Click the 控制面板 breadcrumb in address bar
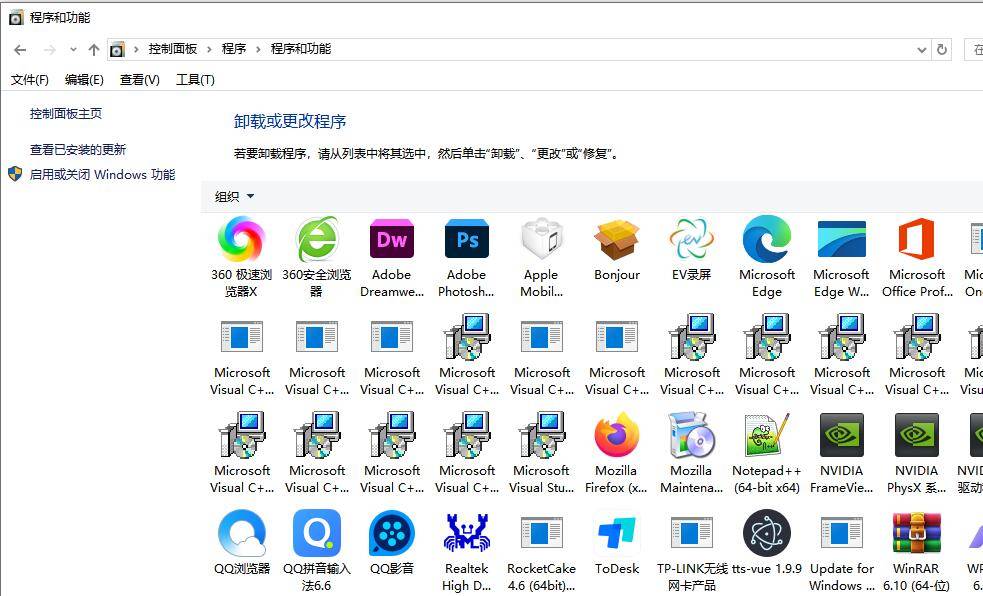 [172, 49]
